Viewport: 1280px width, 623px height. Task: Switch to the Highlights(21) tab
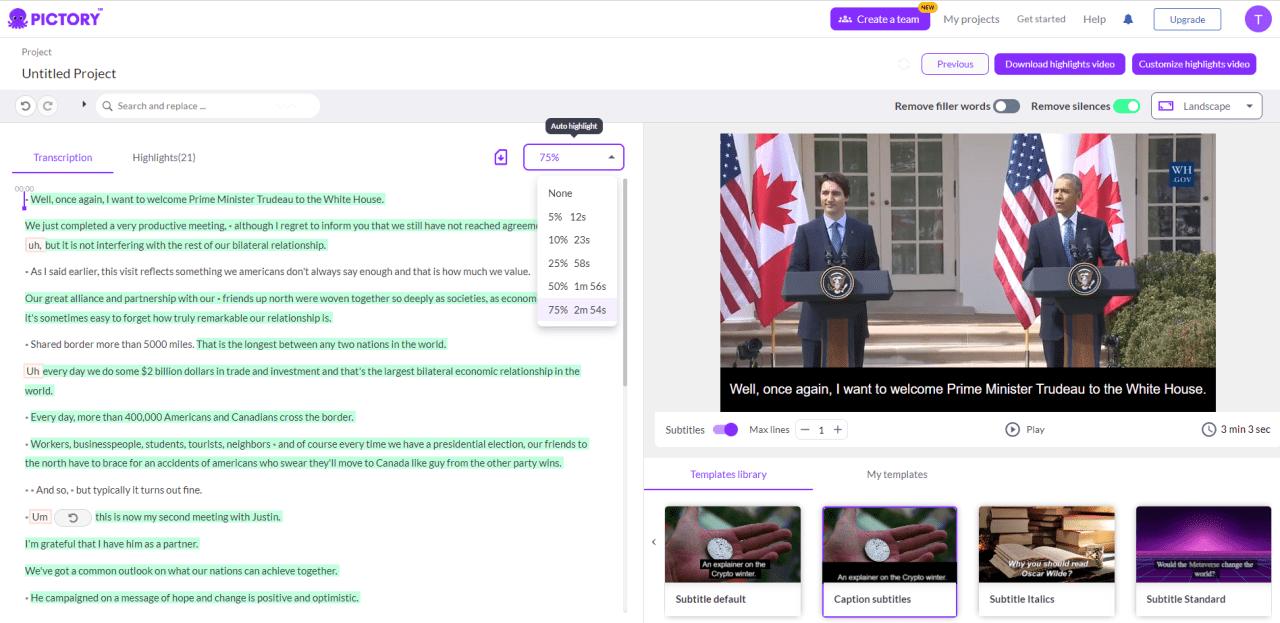(164, 157)
